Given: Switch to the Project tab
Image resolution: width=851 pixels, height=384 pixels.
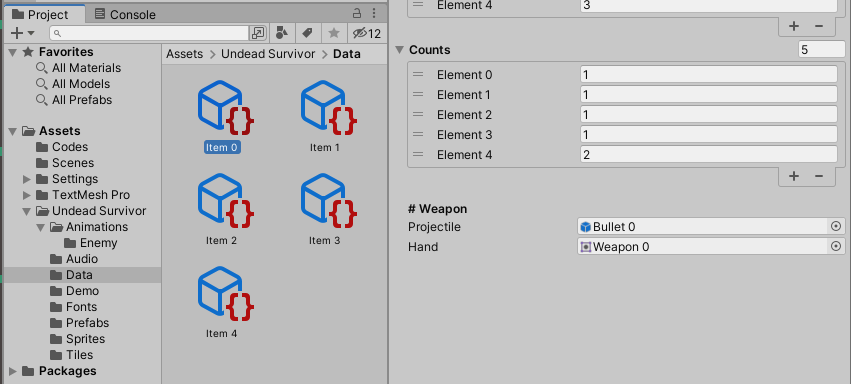Looking at the screenshot, I should (x=41, y=15).
